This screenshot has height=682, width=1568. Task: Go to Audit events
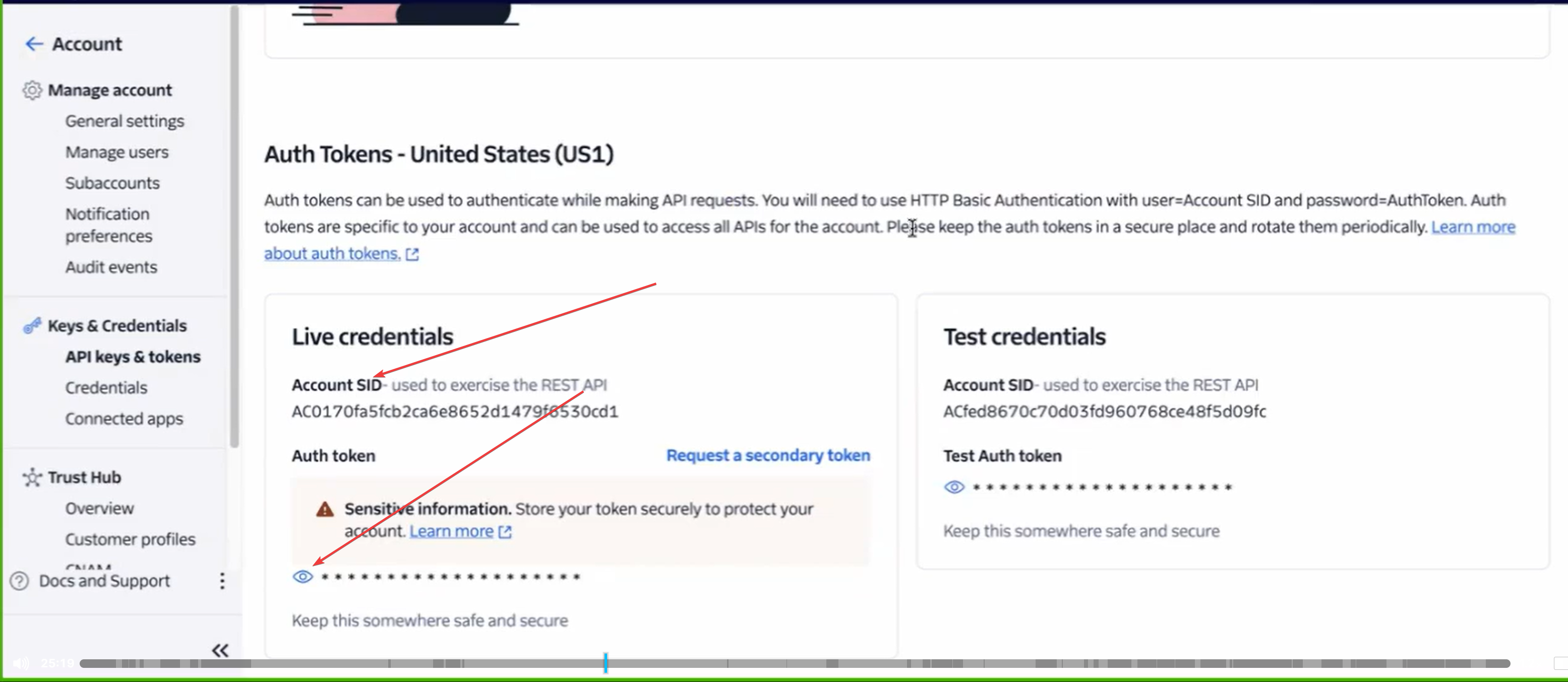111,267
